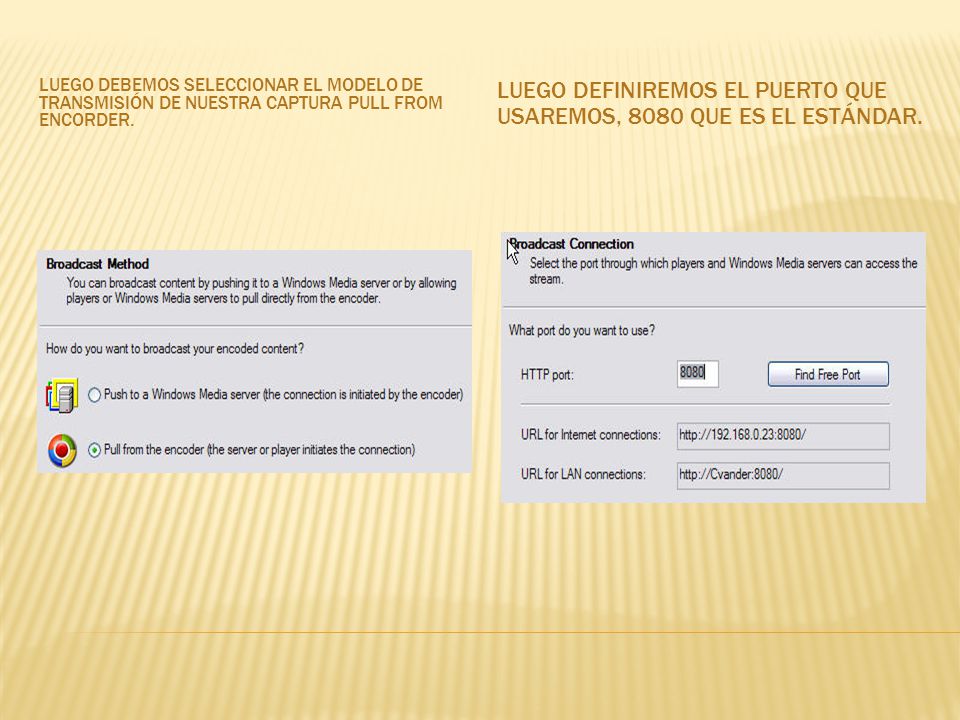Click the Find Free Port button
Viewport: 960px width, 720px height.
(828, 374)
